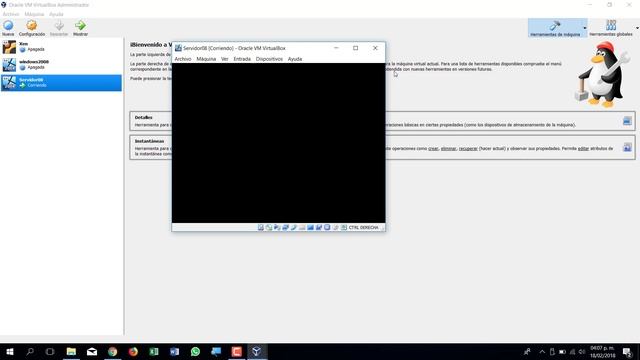
Task: Open Máquina menu in VirtualBox Administrador
Action: tap(34, 14)
